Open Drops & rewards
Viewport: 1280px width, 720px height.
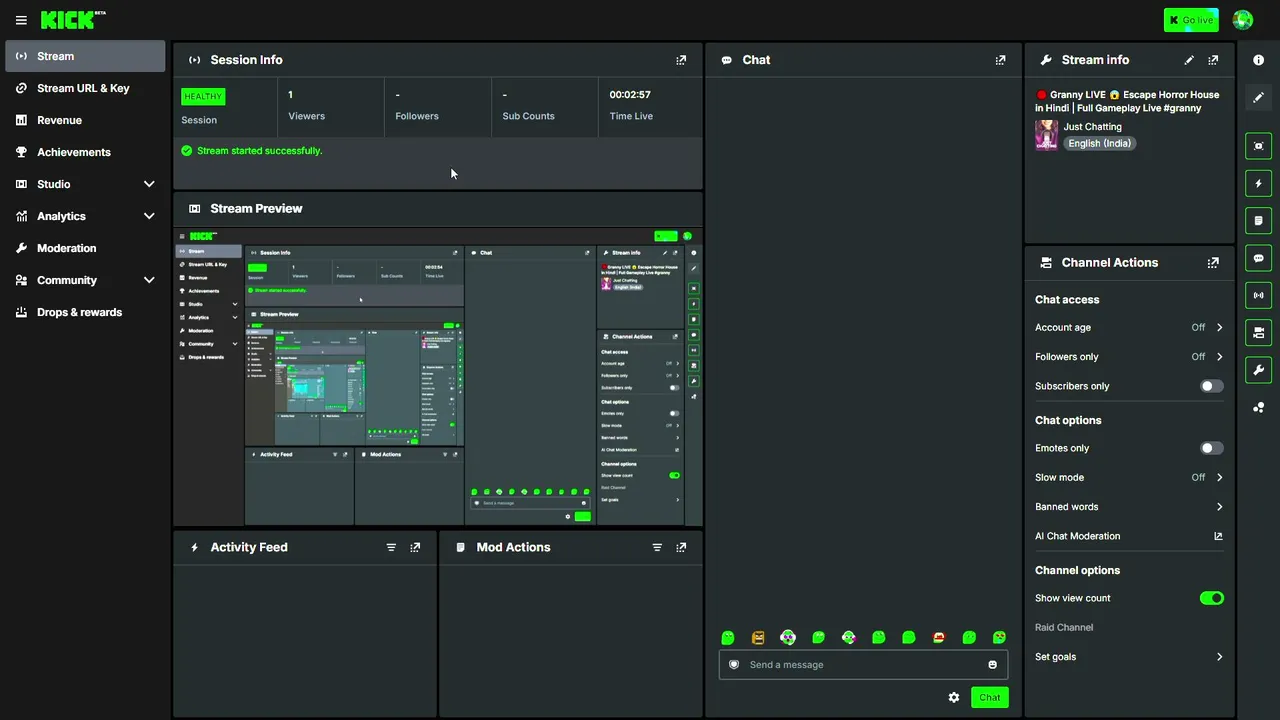(85, 312)
